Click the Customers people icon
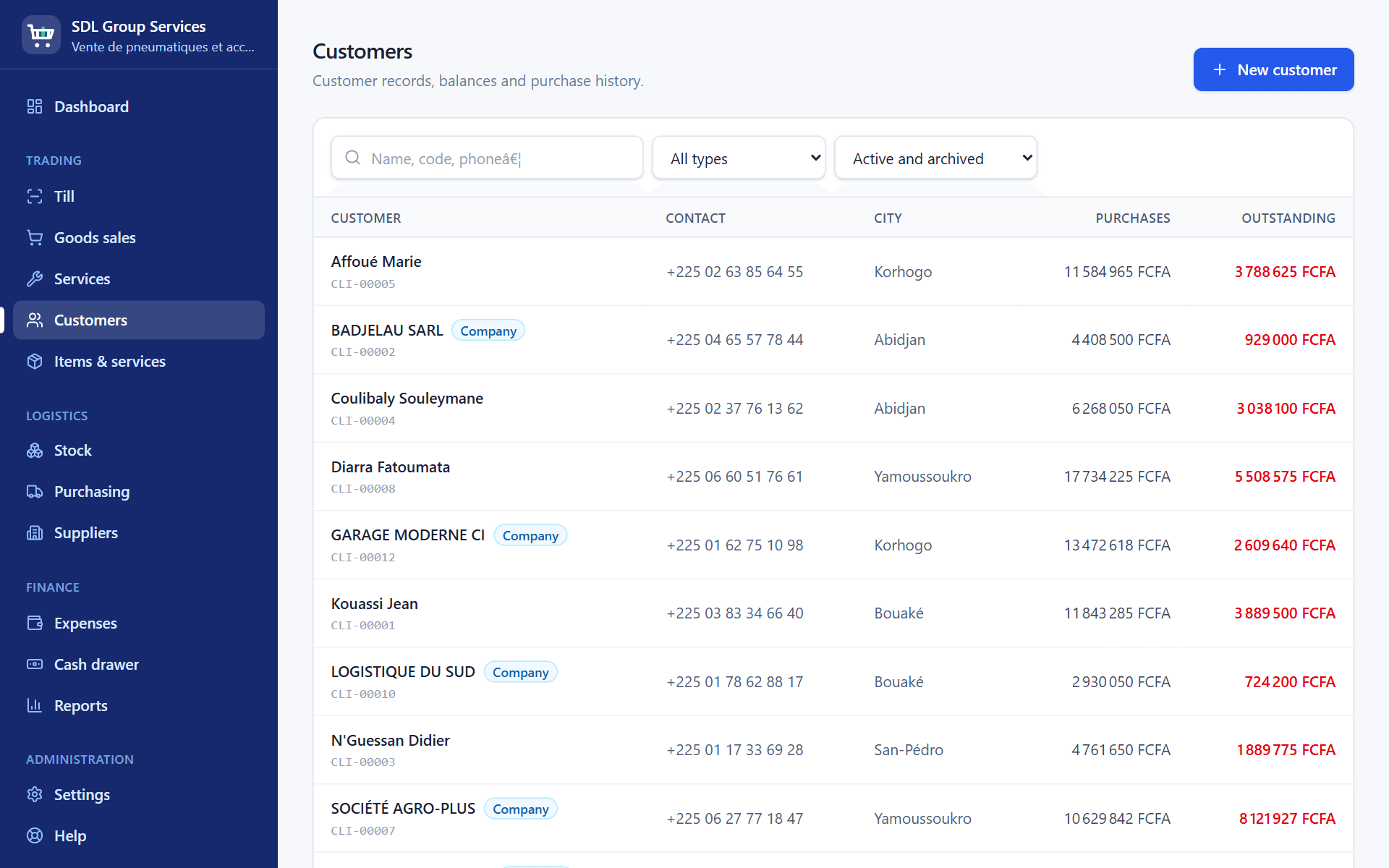This screenshot has height=868, width=1389. 35,320
